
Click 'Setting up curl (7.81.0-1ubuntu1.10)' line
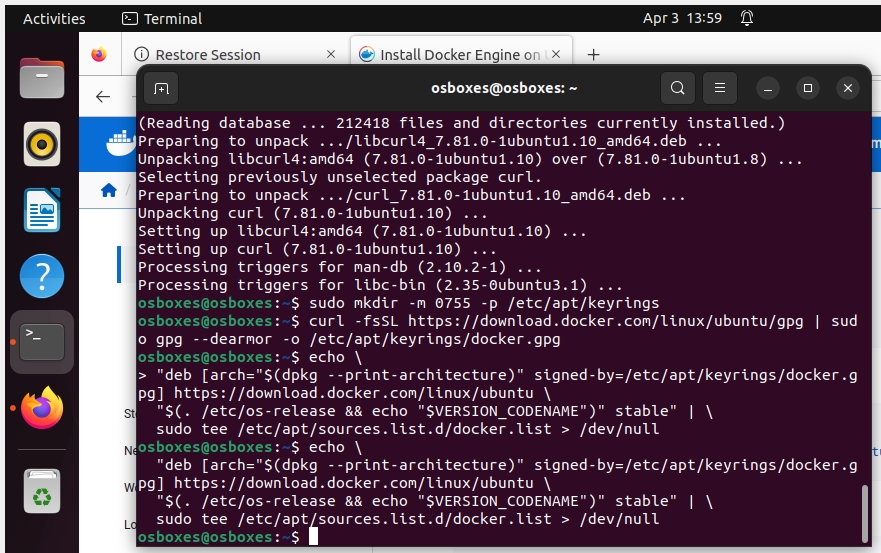pyautogui.click(x=317, y=249)
